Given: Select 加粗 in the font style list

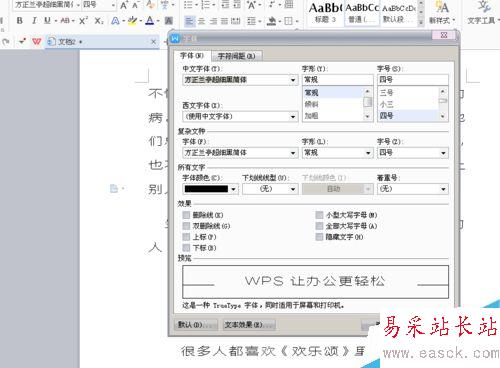Looking at the screenshot, I should (333, 116).
